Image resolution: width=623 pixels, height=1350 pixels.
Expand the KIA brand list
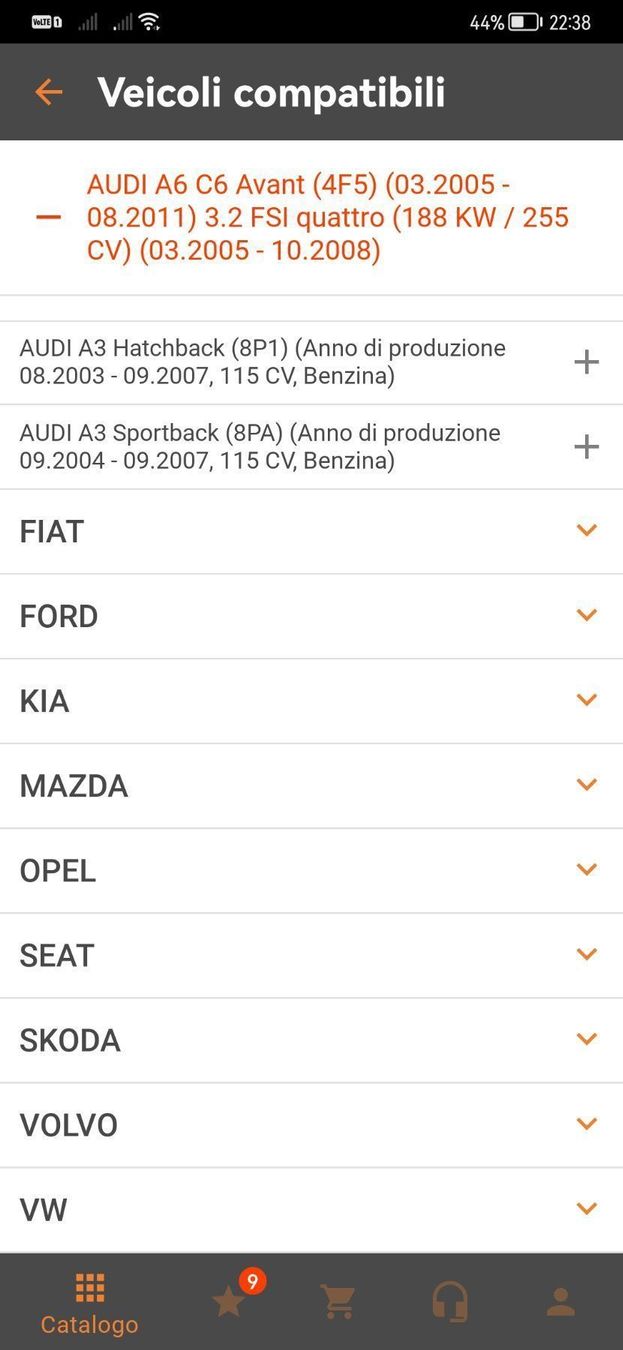(x=586, y=700)
